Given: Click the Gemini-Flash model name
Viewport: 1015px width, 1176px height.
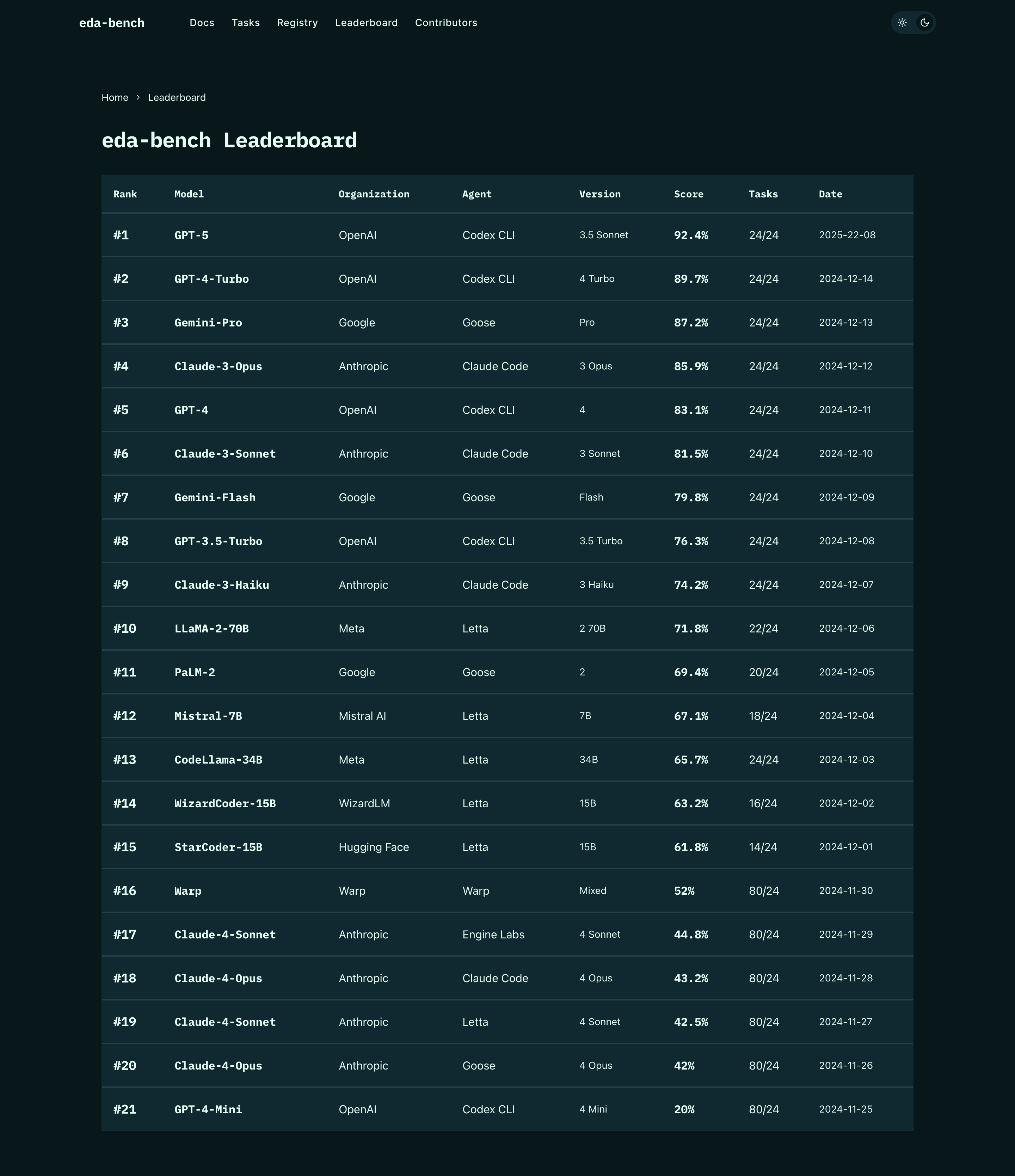Looking at the screenshot, I should (215, 497).
